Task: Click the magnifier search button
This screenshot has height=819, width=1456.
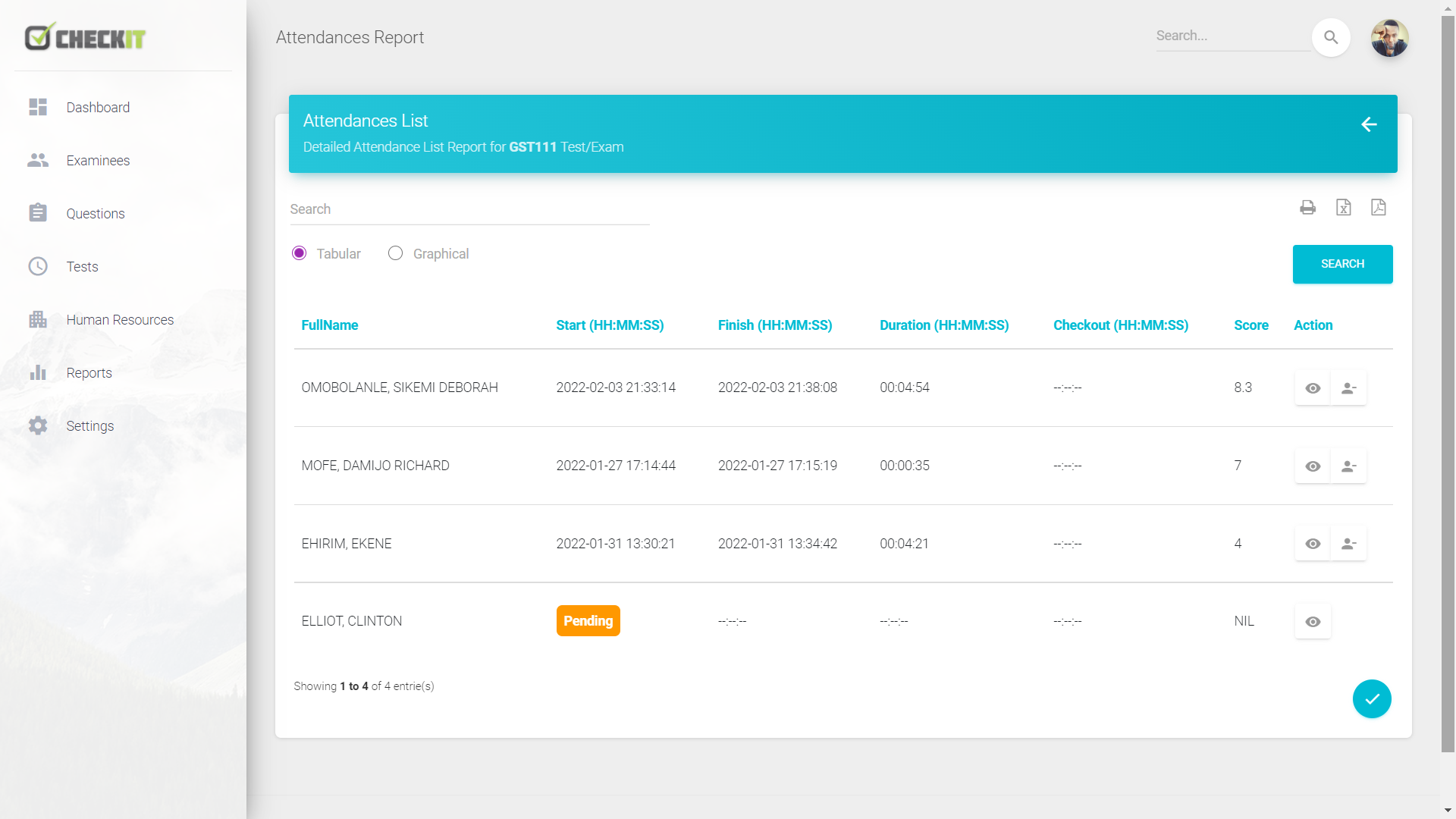Action: (1331, 37)
